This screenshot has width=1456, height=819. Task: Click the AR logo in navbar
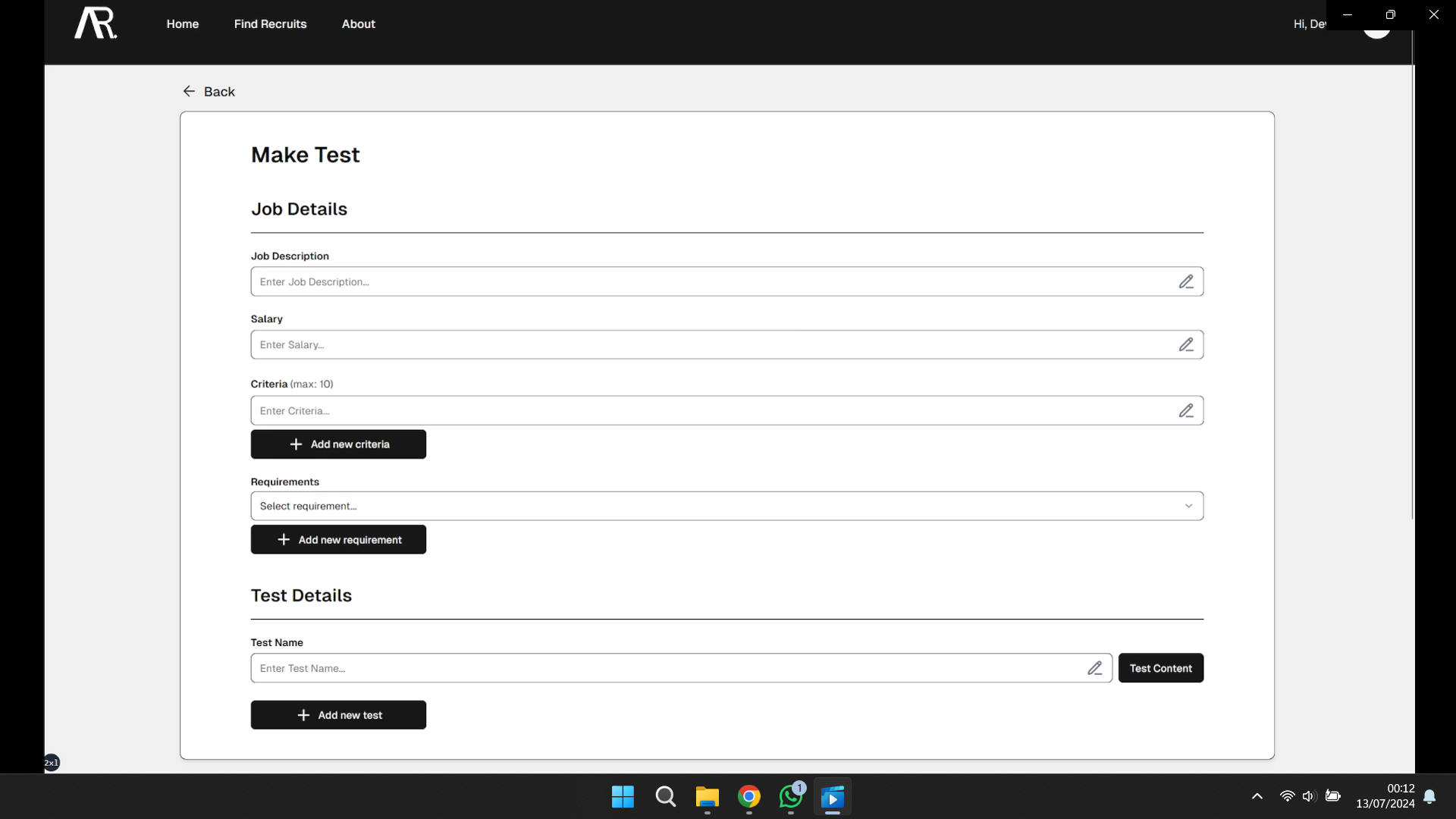[x=96, y=23]
